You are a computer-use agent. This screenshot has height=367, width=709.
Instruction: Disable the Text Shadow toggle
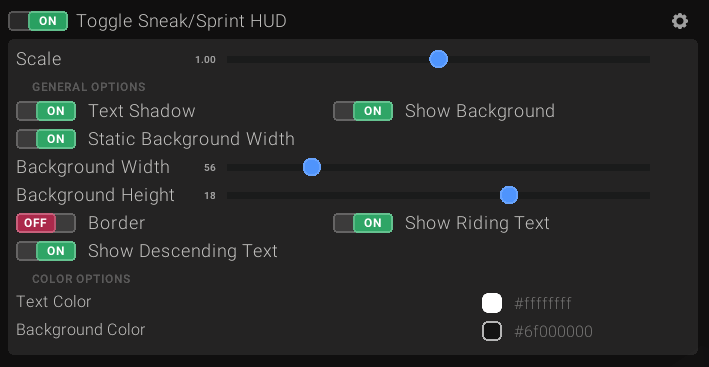[46, 111]
